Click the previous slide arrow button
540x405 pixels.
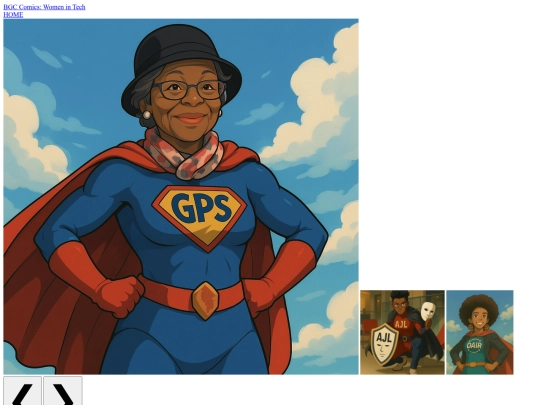(x=22, y=391)
